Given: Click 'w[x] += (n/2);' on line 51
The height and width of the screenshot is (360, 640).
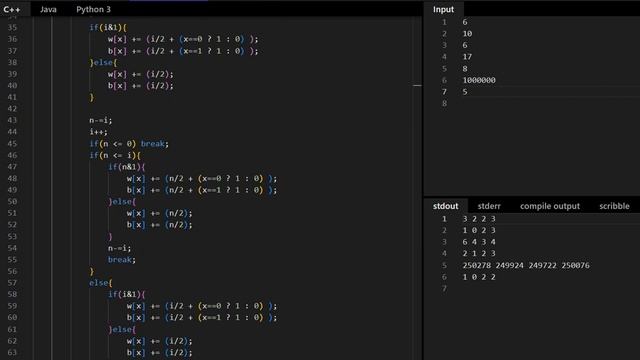Looking at the screenshot, I should pyautogui.click(x=159, y=213).
